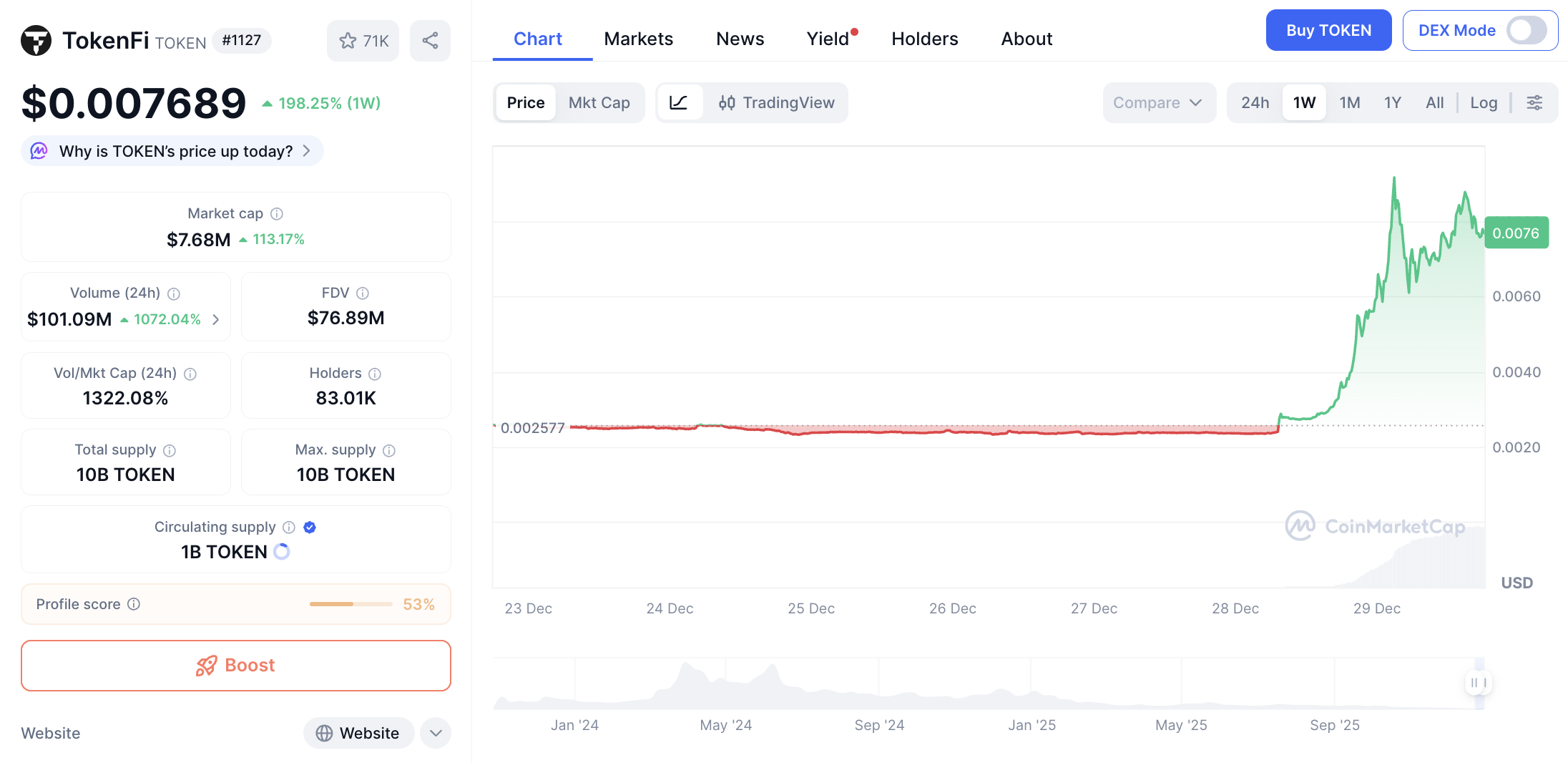The width and height of the screenshot is (1568, 763).
Task: Click the Profile score info icon
Action: (134, 604)
